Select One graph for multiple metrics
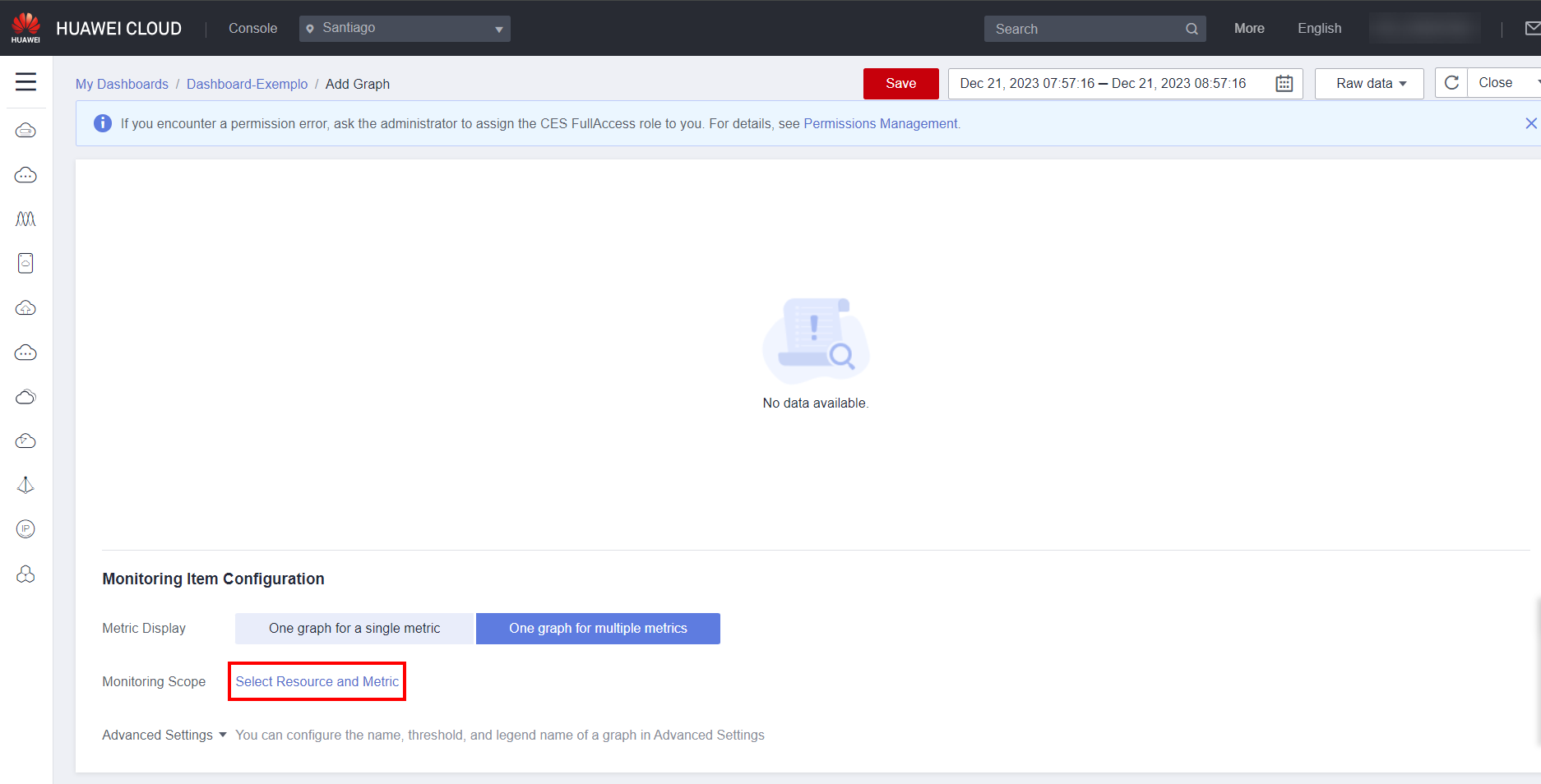 598,629
